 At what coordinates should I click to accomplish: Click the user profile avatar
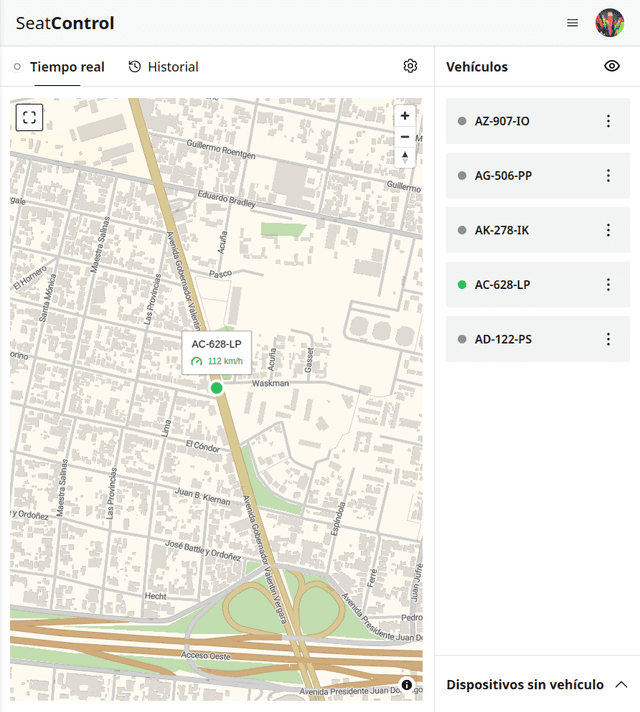coord(609,23)
